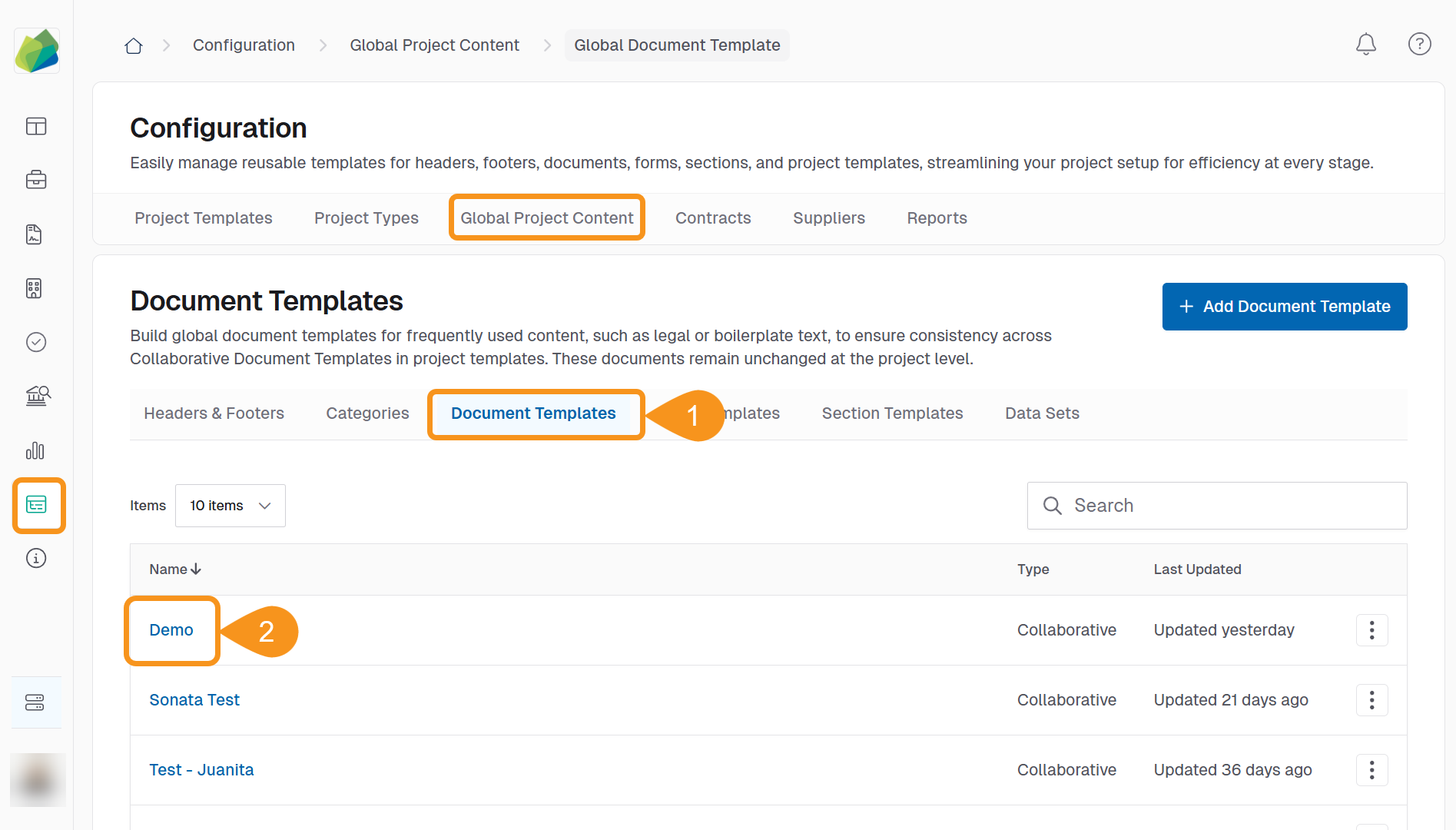Image resolution: width=1456 pixels, height=830 pixels.
Task: Select the Contracts tab
Action: [713, 218]
